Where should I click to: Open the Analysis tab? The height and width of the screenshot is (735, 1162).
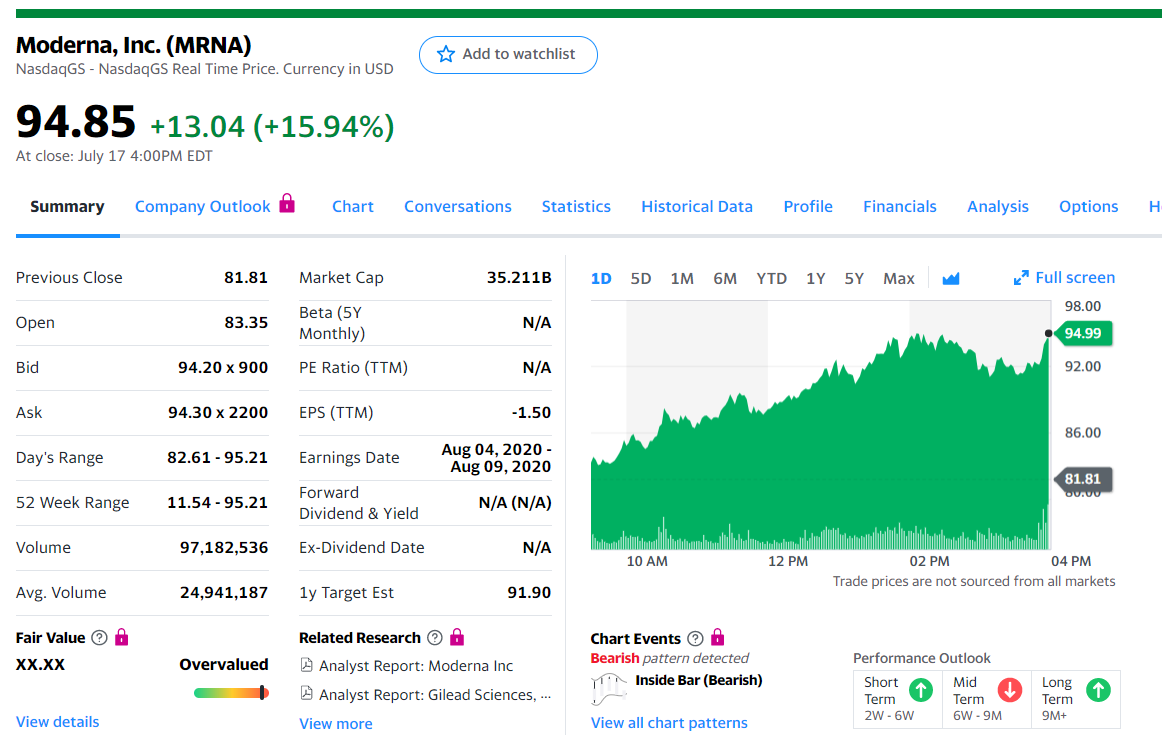coord(997,207)
